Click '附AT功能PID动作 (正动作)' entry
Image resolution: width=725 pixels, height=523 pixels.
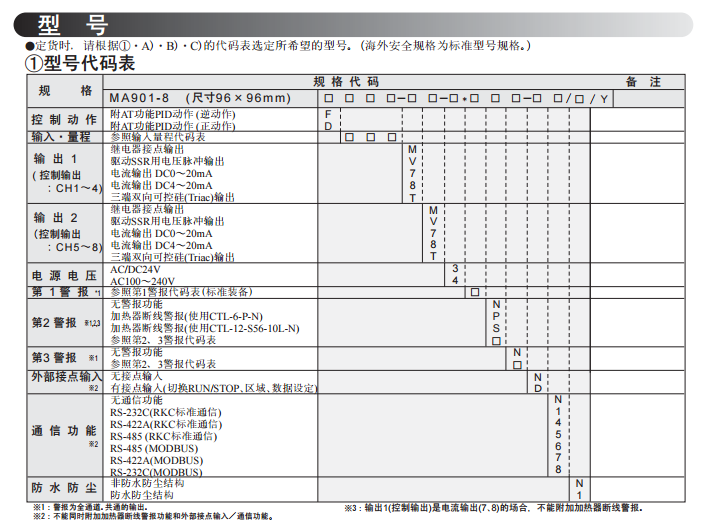[173, 126]
